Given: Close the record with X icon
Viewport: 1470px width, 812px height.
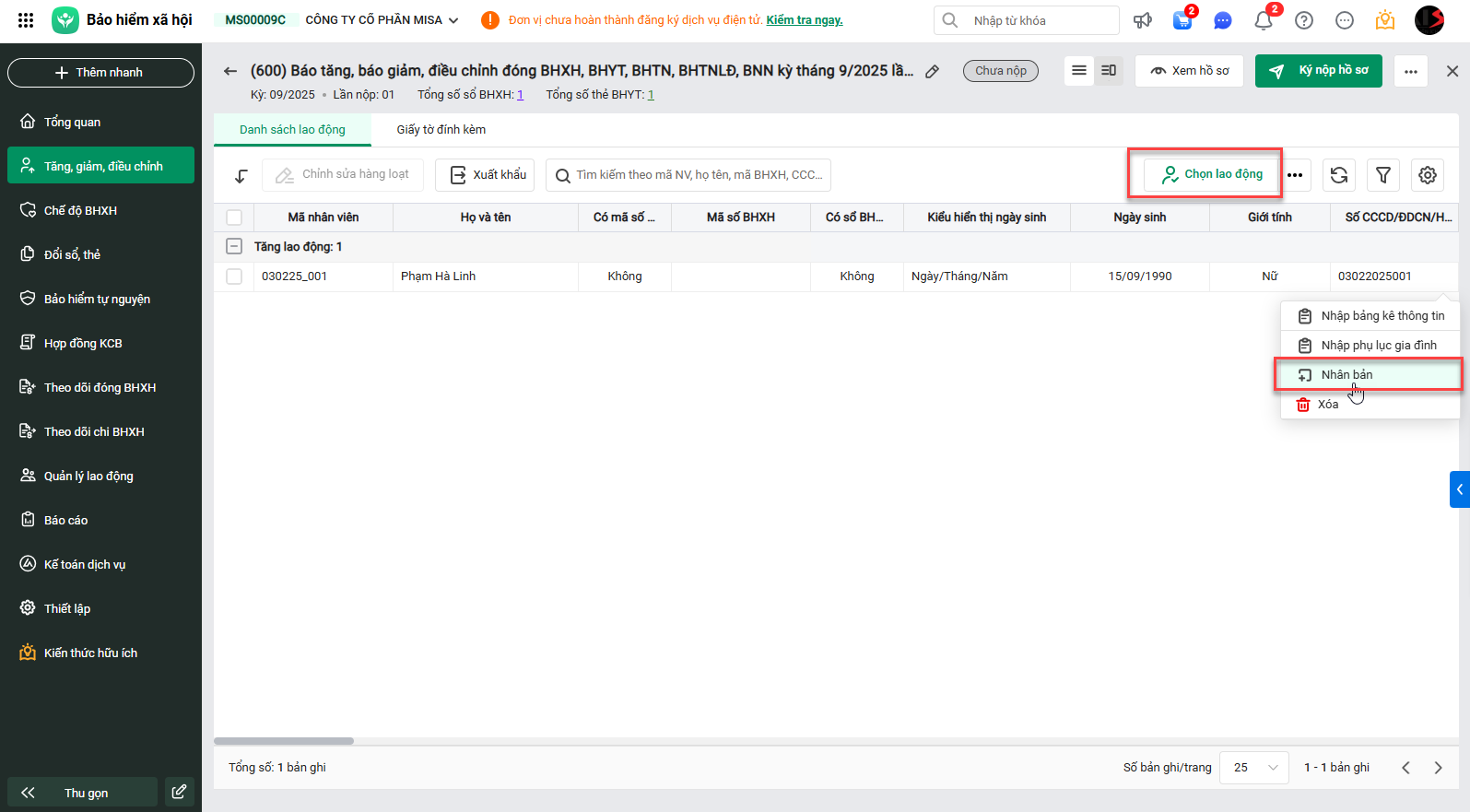Looking at the screenshot, I should (x=1452, y=71).
